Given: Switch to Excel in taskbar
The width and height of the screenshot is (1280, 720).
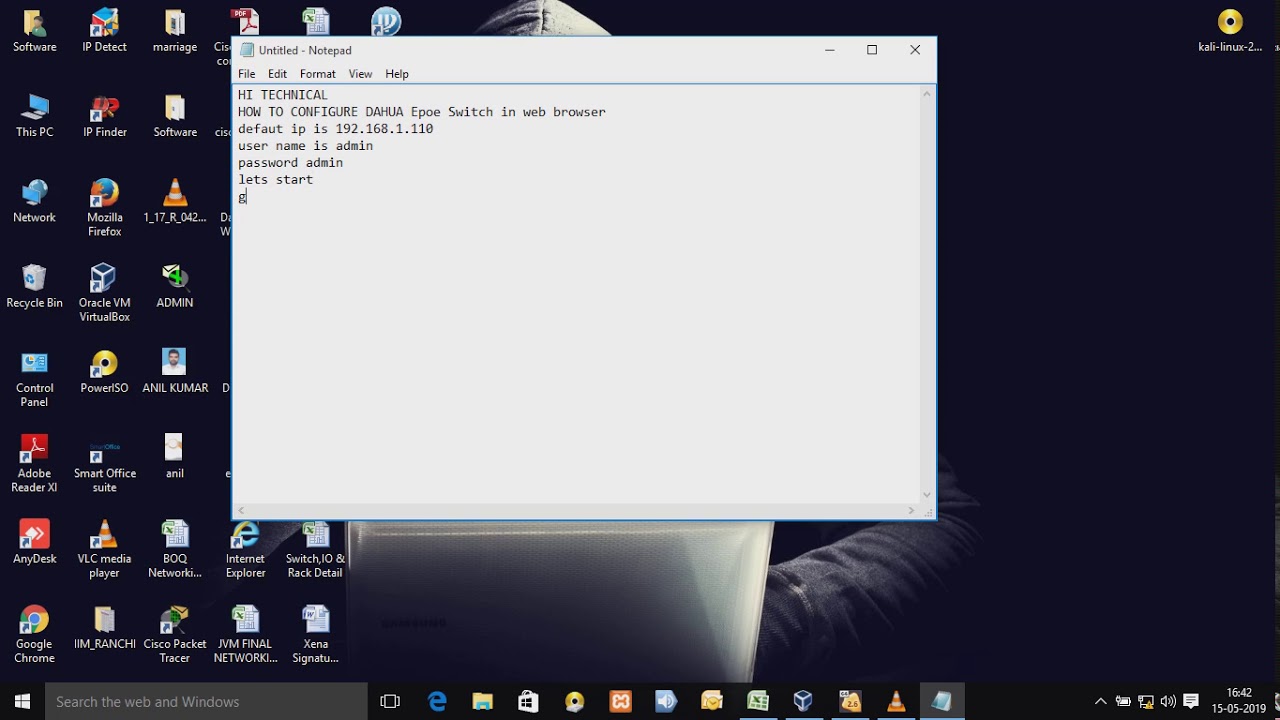Looking at the screenshot, I should tap(758, 701).
